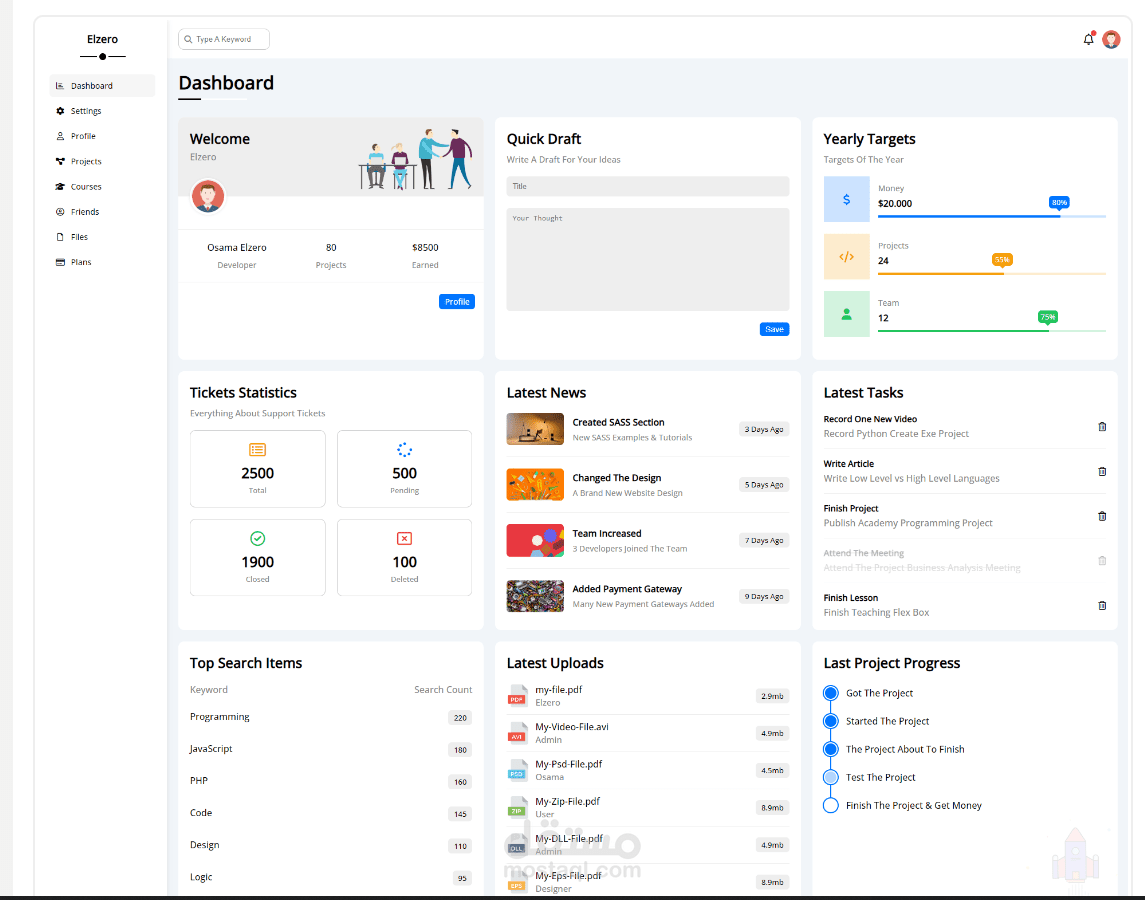Click the dollar icon in Yearly Targets

click(846, 200)
